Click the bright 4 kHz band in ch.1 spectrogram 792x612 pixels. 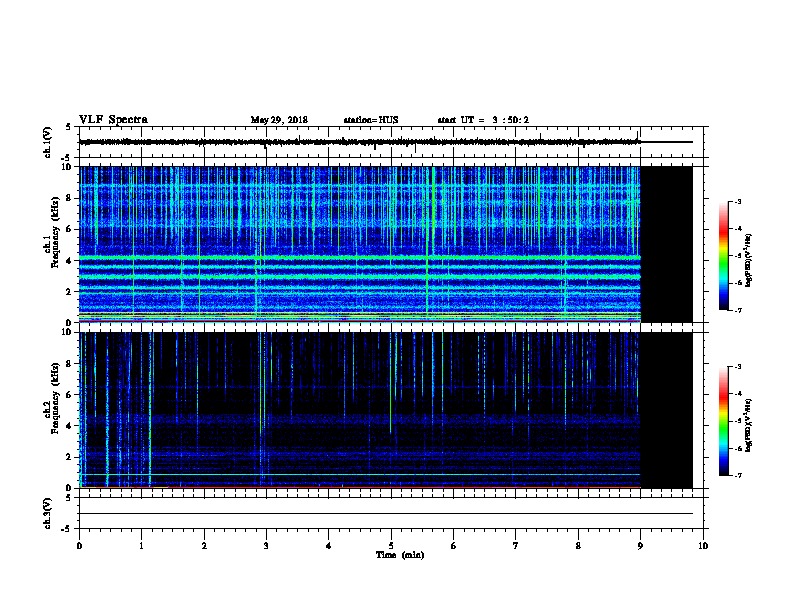click(360, 258)
